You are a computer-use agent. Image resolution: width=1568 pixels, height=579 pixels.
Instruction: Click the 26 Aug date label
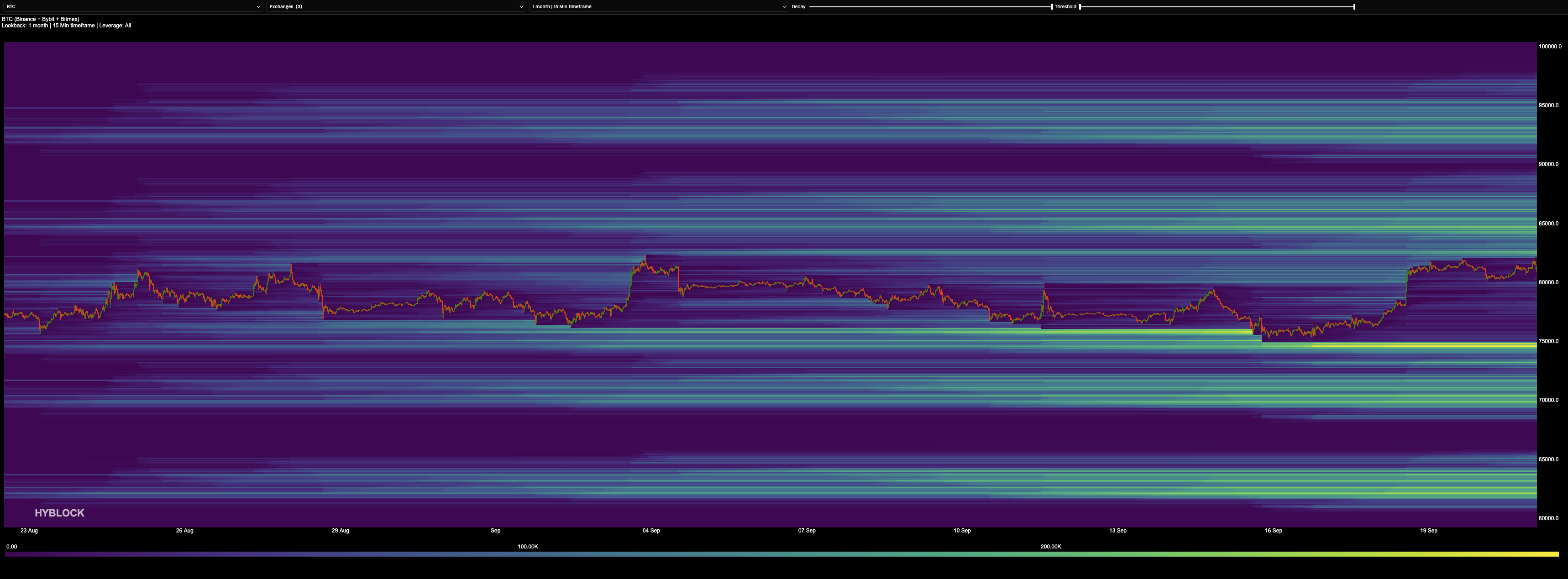(x=185, y=530)
